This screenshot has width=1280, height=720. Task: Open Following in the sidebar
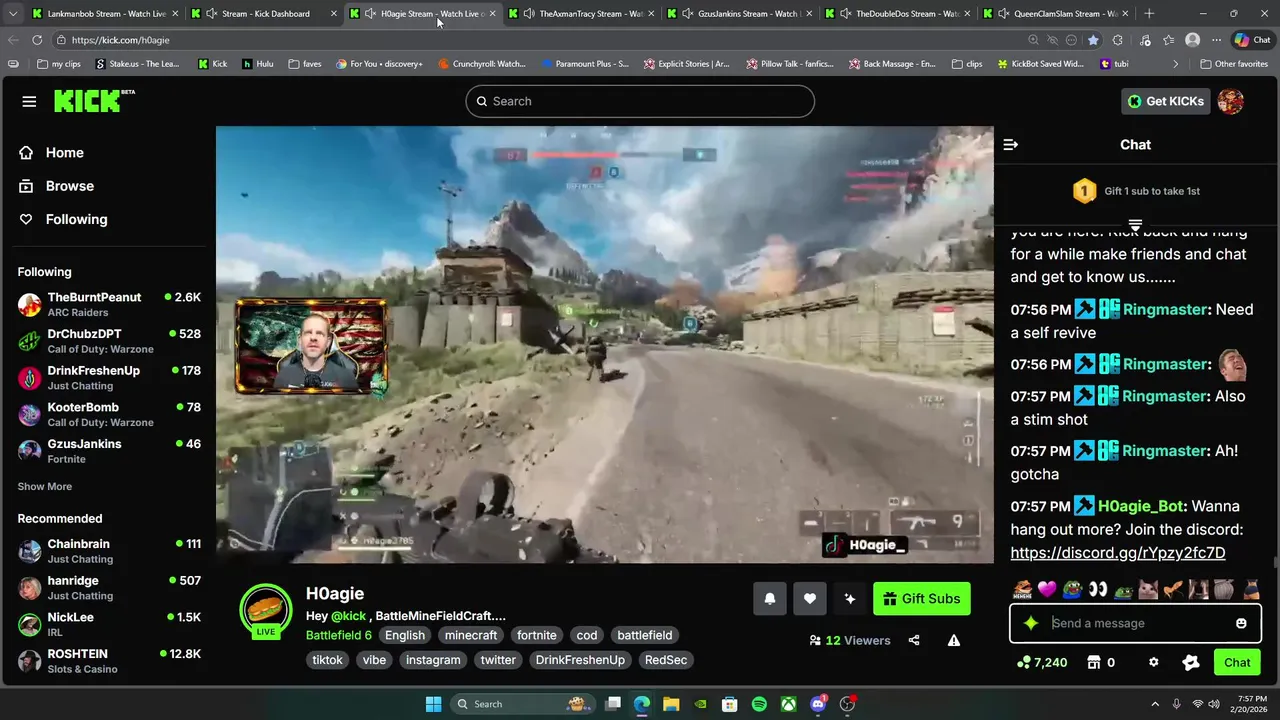(76, 219)
